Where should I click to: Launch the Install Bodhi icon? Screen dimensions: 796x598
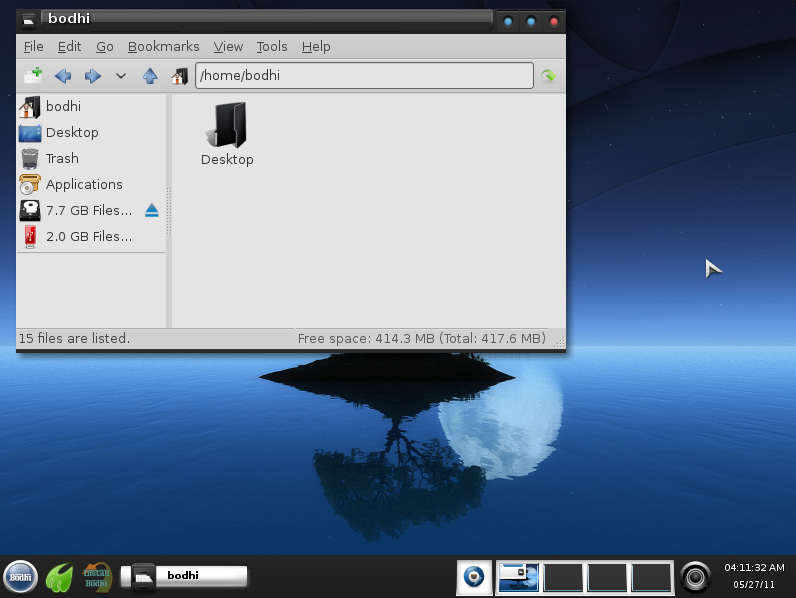pos(96,577)
